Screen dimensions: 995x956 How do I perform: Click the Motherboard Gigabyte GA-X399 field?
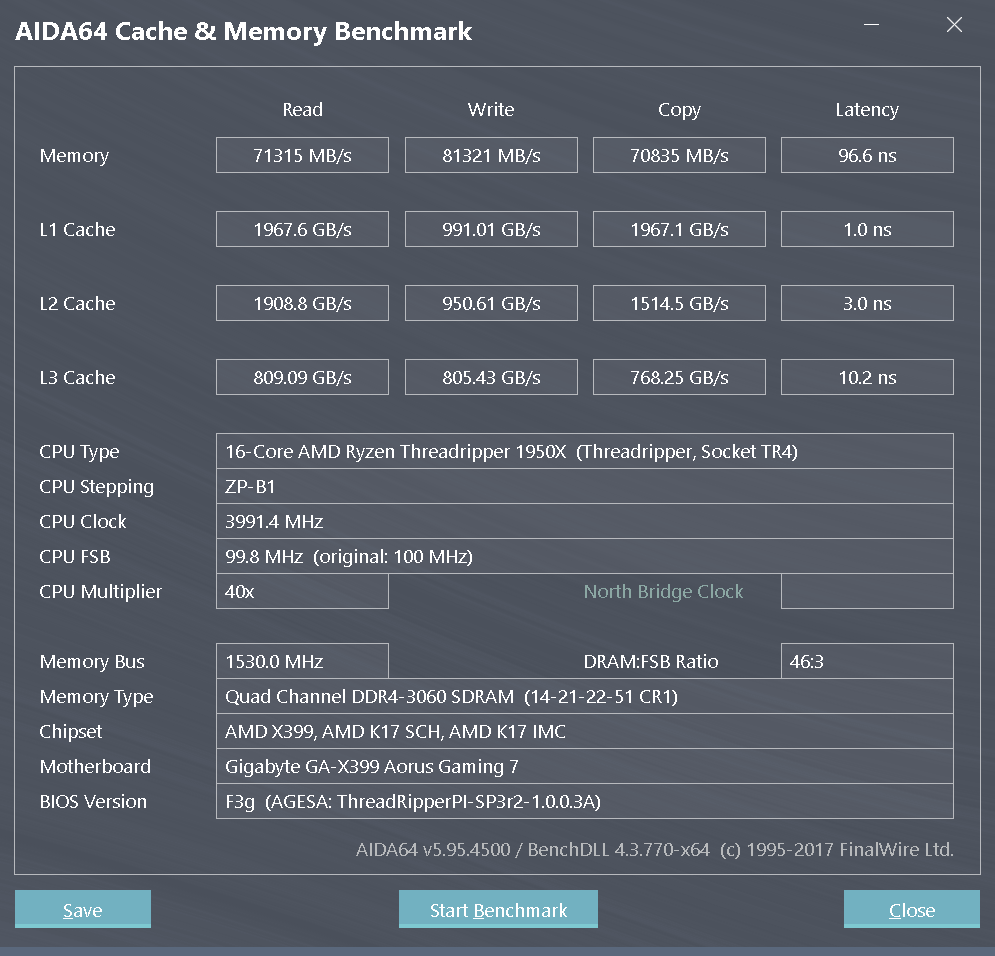[584, 766]
